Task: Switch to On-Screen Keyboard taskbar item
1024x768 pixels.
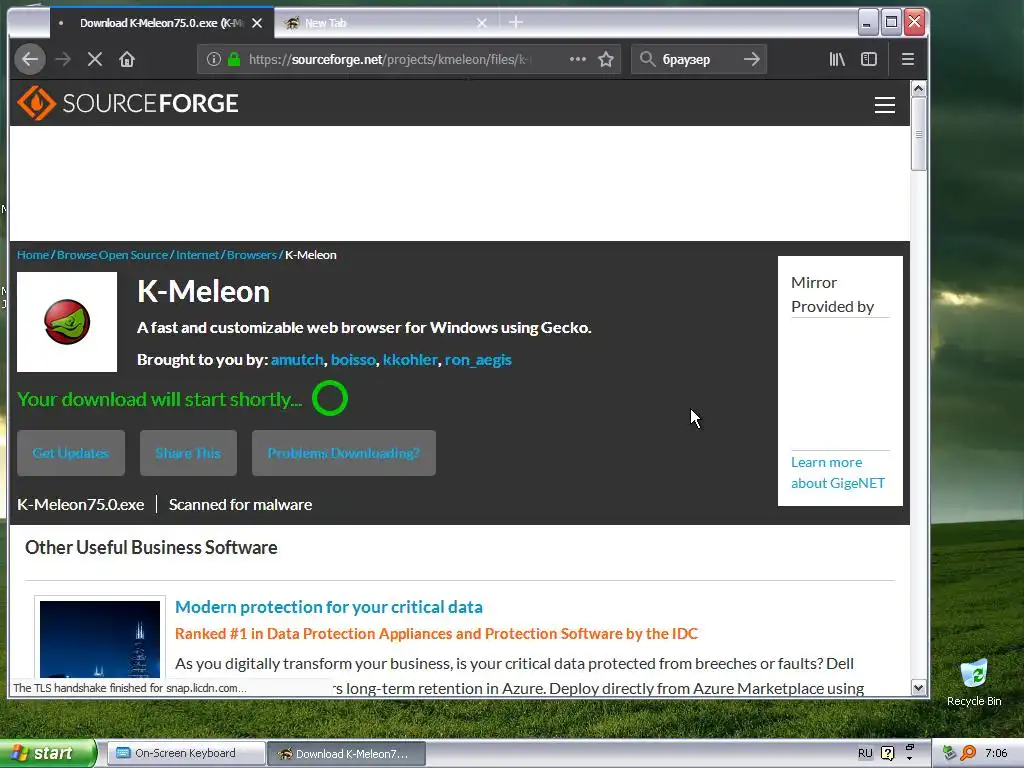Action: point(186,753)
